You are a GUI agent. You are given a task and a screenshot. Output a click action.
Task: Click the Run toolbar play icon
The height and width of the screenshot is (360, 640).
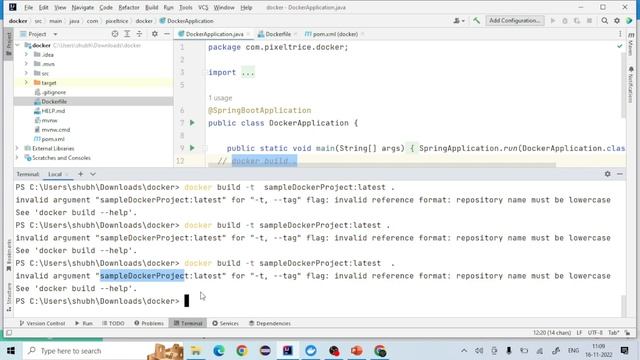click(x=553, y=20)
